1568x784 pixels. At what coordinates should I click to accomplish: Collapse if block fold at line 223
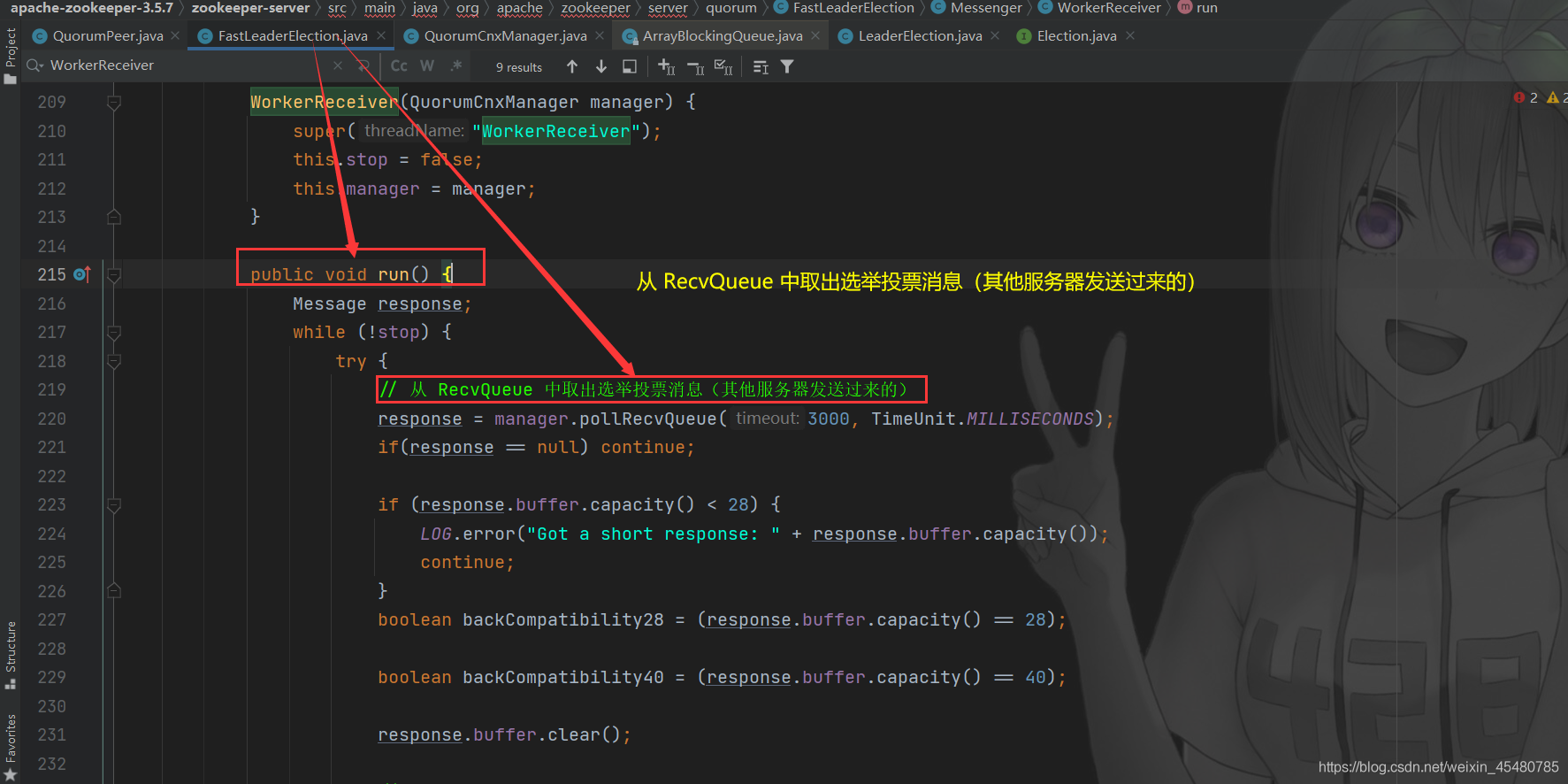[113, 505]
